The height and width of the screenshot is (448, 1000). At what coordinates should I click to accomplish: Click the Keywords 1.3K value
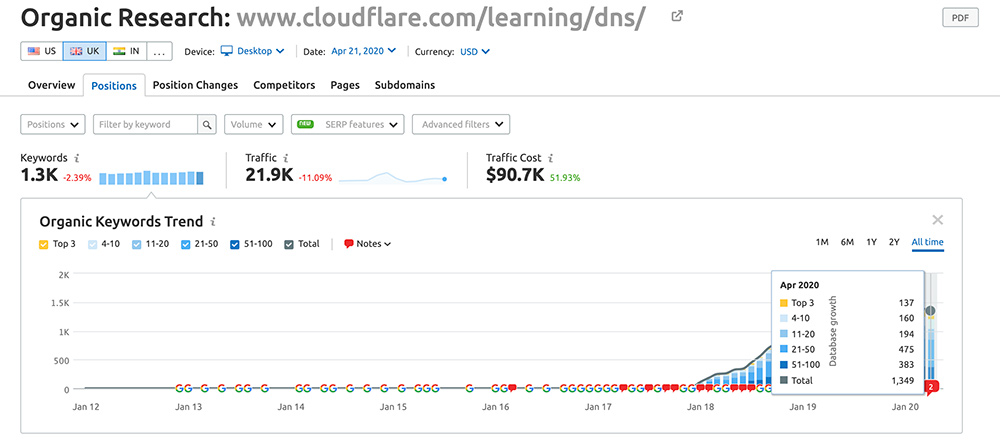40,175
